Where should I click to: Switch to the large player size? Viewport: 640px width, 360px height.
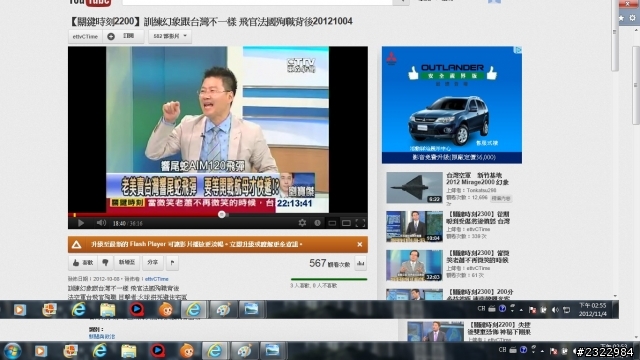346,223
